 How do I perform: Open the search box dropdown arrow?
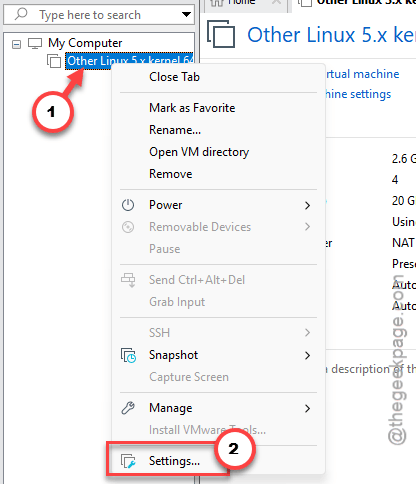point(186,14)
